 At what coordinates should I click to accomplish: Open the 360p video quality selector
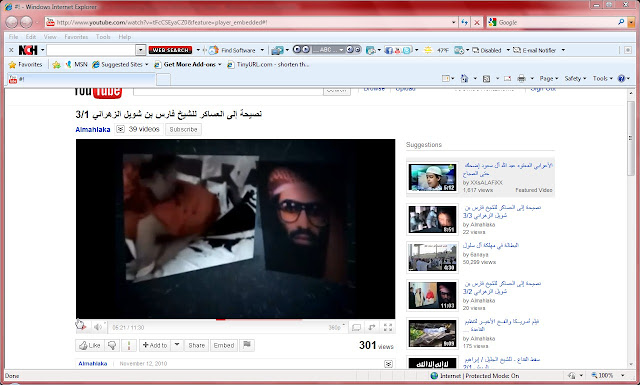pyautogui.click(x=337, y=327)
